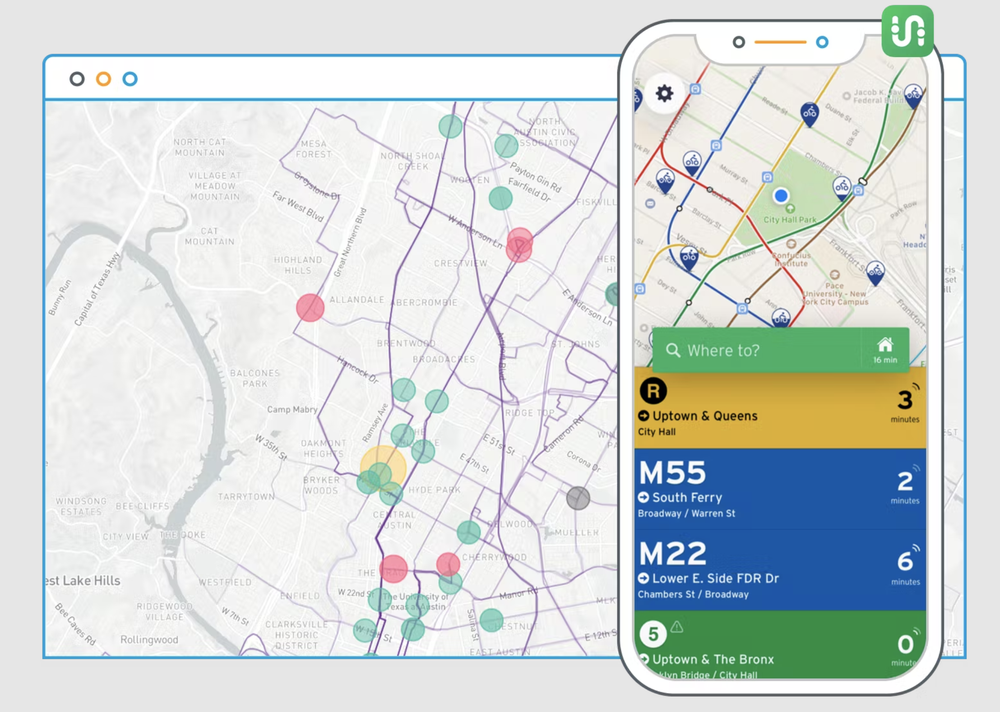Tap the magnifier icon in Where to? bar
The width and height of the screenshot is (1000, 712).
click(x=673, y=350)
